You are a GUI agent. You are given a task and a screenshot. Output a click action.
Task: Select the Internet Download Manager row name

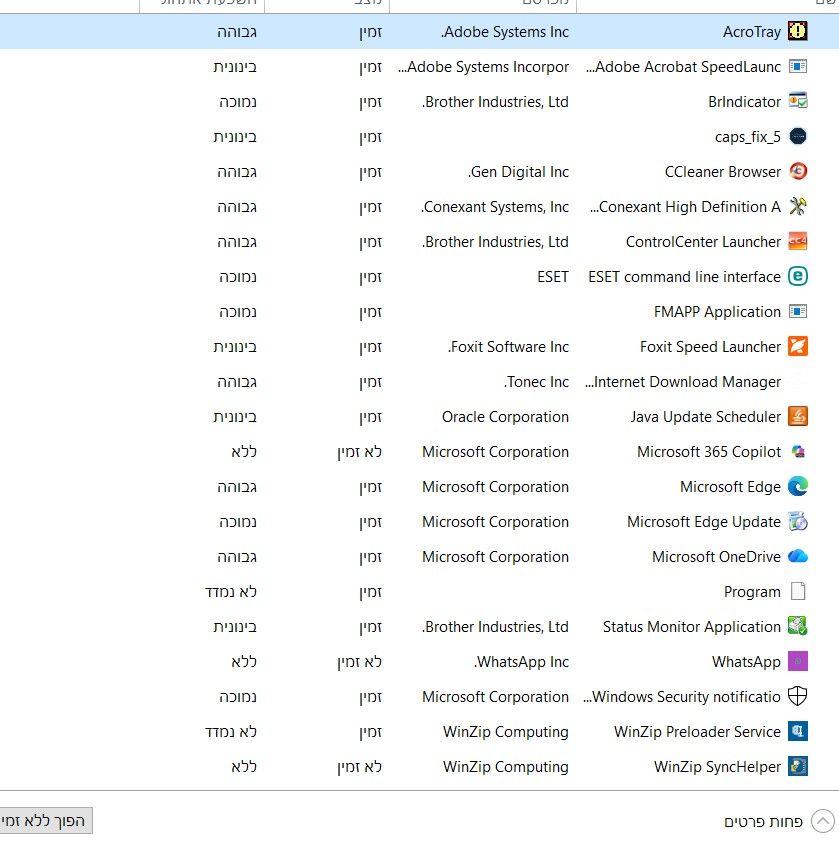683,382
